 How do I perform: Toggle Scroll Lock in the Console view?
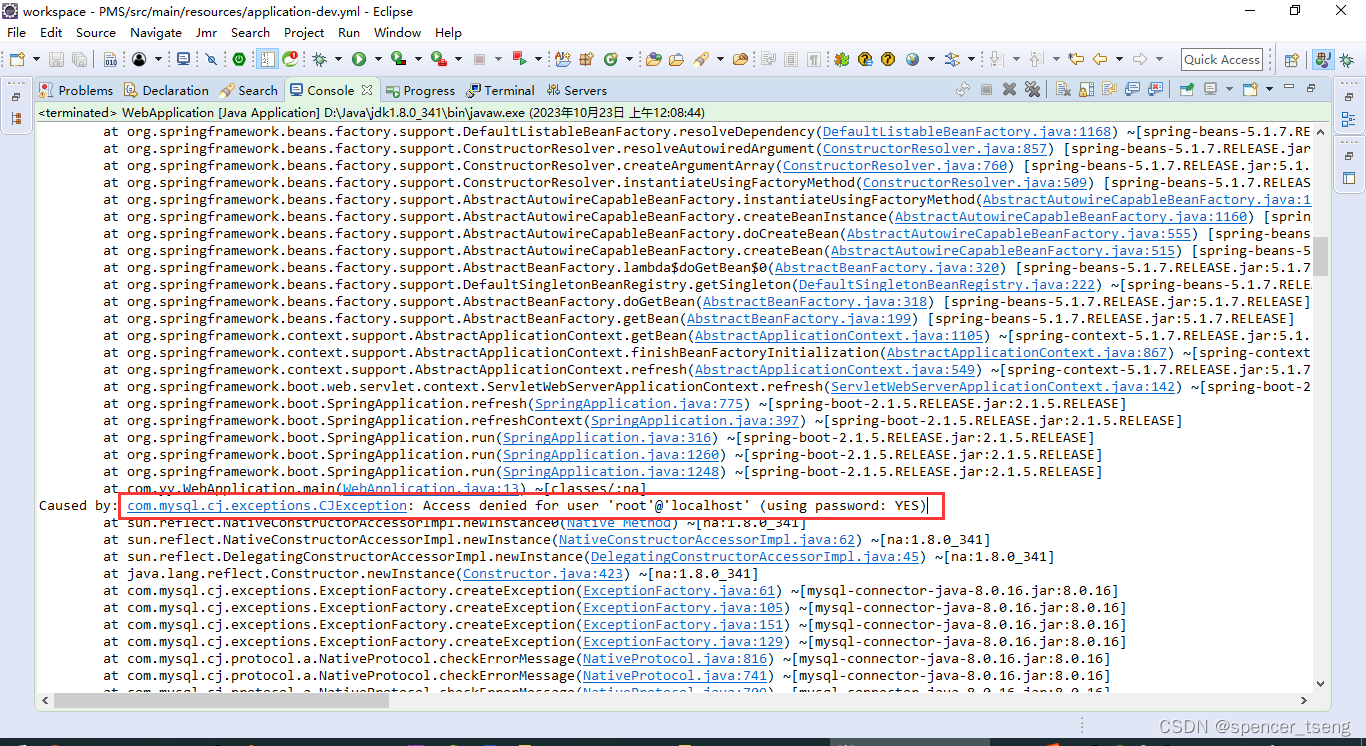coord(1085,90)
